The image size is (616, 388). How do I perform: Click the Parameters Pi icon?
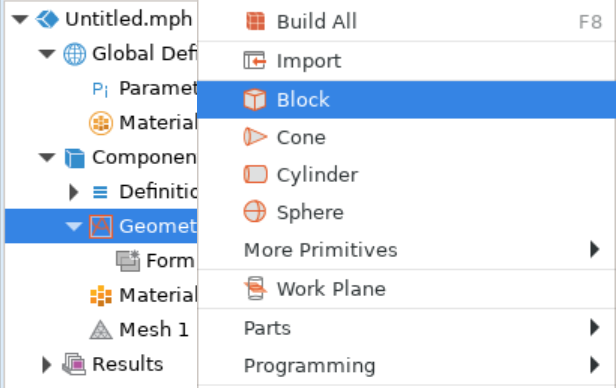point(100,89)
